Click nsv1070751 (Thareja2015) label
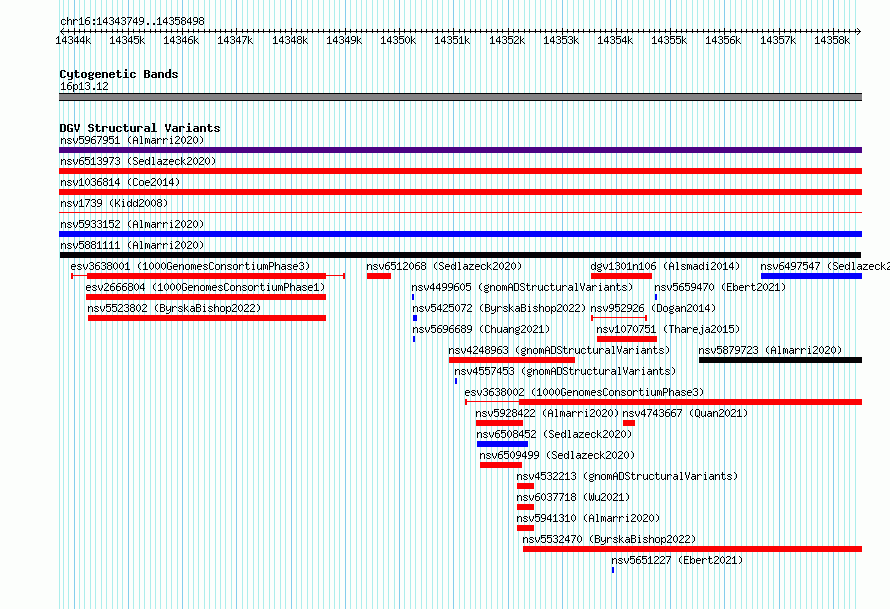This screenshot has width=890, height=609. pos(668,329)
